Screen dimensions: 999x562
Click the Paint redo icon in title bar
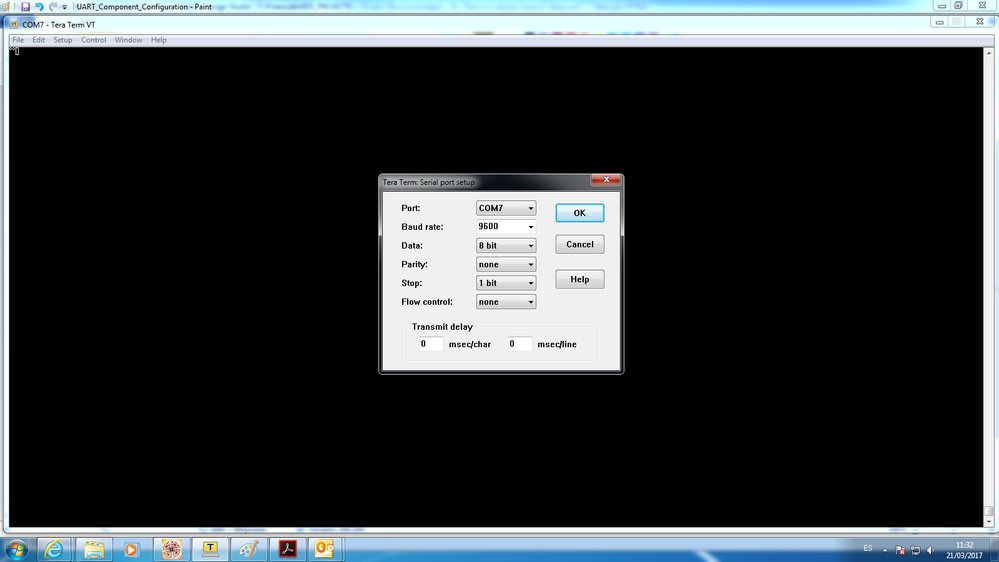[x=53, y=6]
